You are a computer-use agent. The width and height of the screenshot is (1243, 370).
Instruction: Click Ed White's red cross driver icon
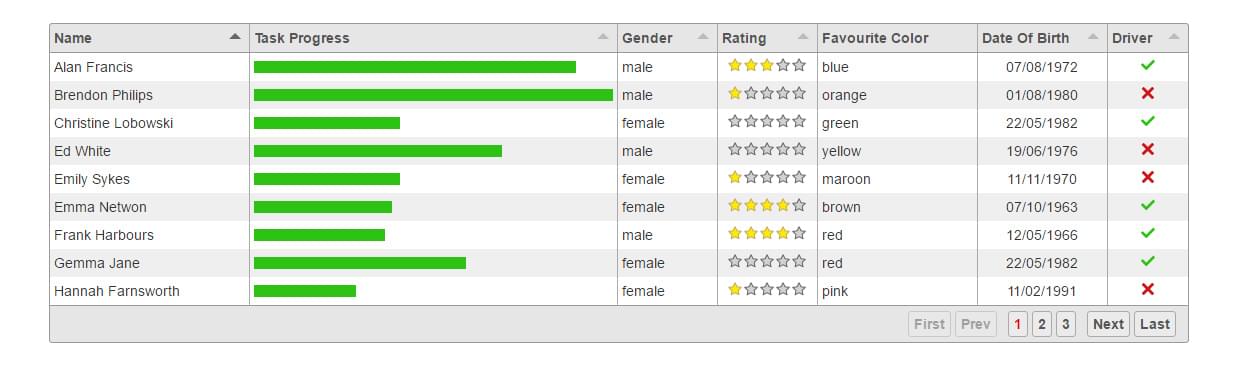click(x=1148, y=149)
